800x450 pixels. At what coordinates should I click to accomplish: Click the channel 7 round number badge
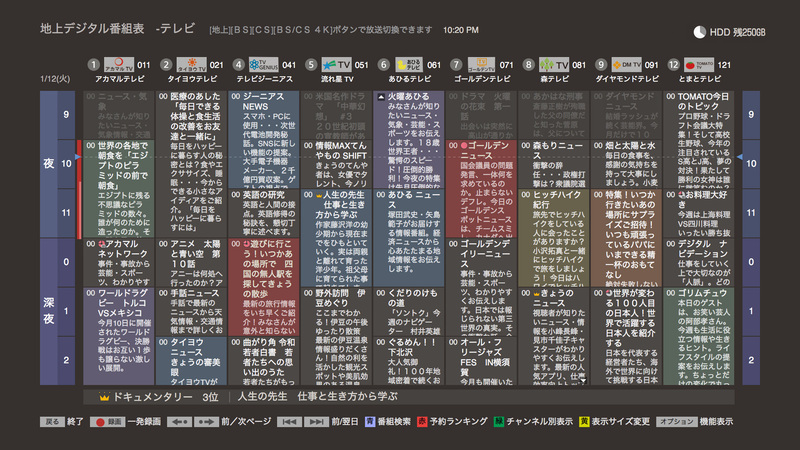click(x=456, y=65)
